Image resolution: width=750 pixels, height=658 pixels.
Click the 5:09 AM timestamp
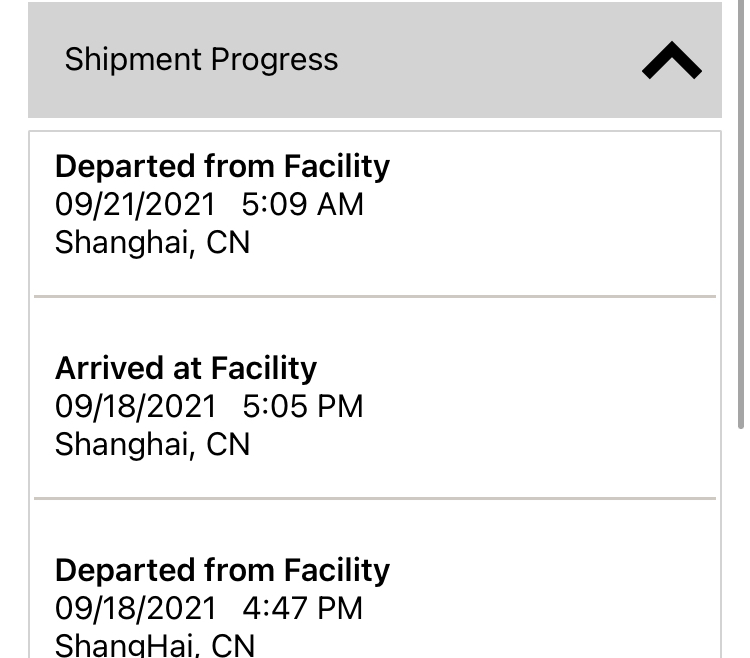pyautogui.click(x=303, y=205)
